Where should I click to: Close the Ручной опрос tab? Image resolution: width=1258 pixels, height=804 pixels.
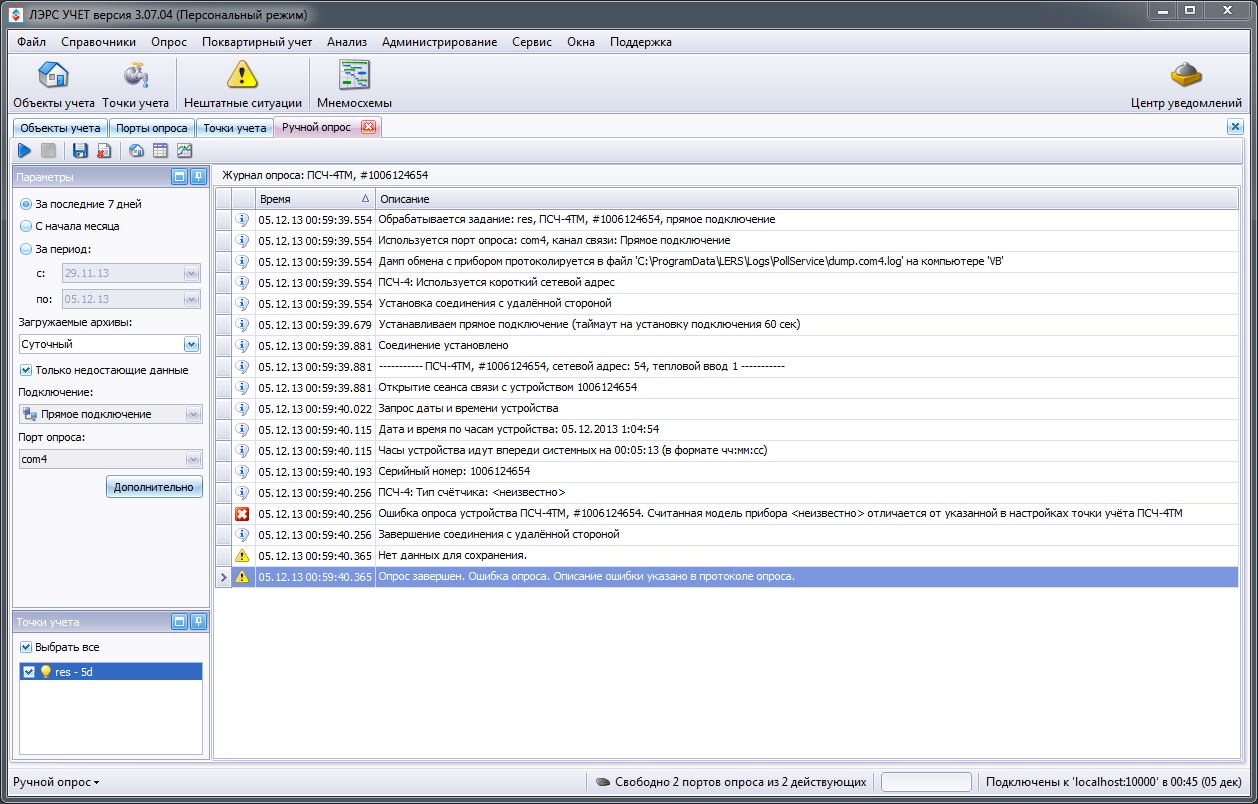pyautogui.click(x=368, y=127)
